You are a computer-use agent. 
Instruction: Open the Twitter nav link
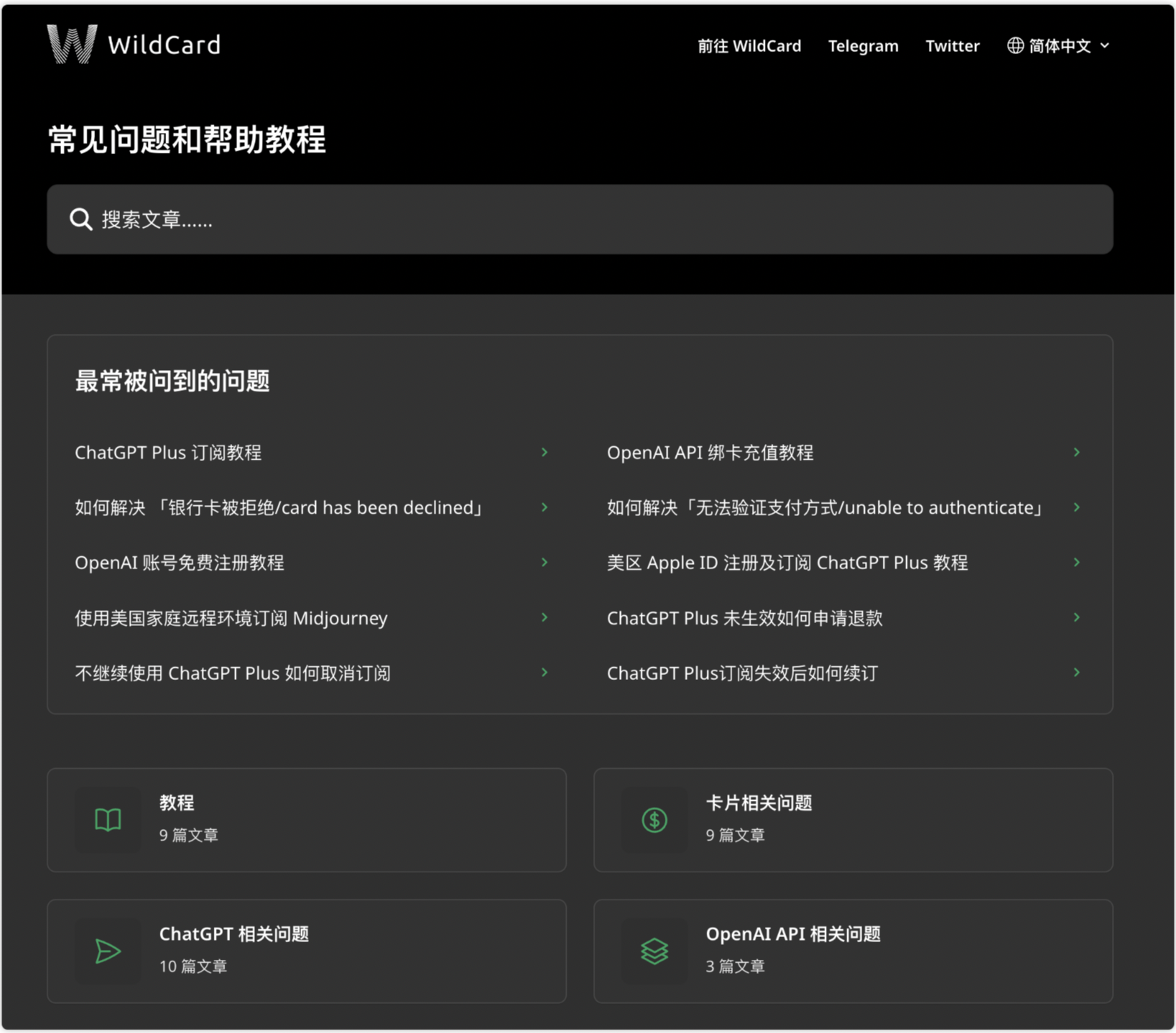point(952,46)
